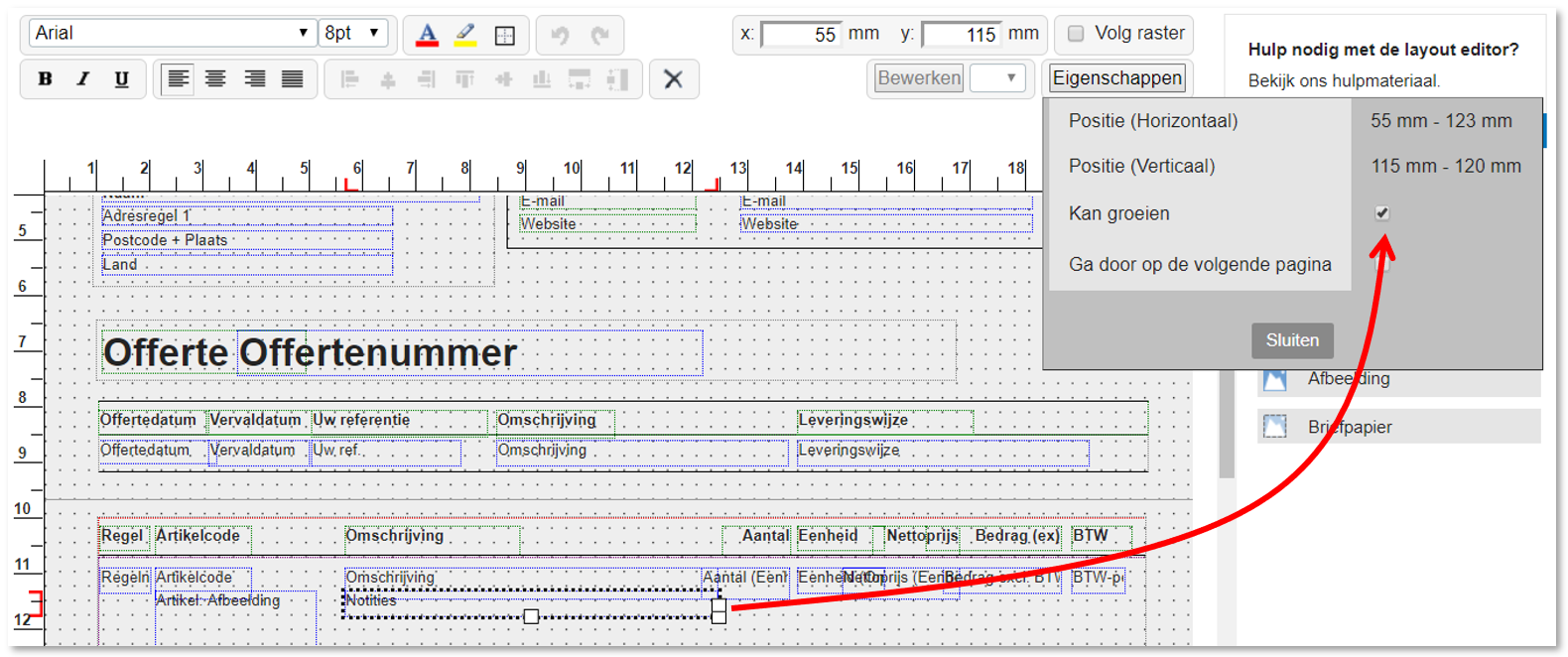Select the Briefpapier item in sidebar
Viewport: 1568px width, 657px height.
[1349, 427]
